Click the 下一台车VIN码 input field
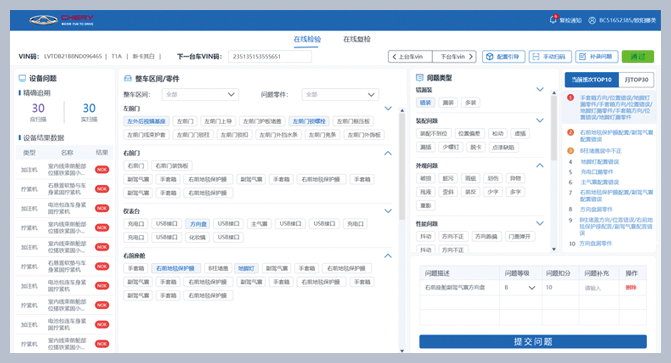 [x=270, y=57]
